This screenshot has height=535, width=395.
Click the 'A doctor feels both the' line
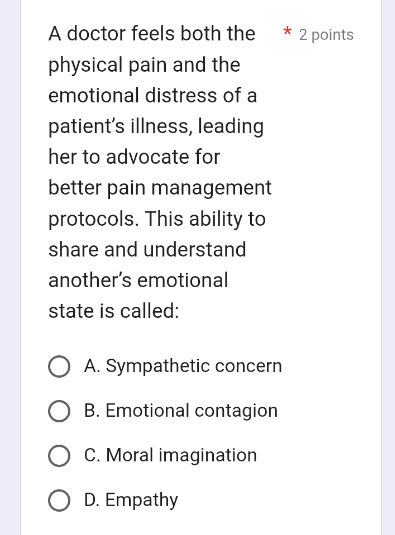tap(152, 33)
